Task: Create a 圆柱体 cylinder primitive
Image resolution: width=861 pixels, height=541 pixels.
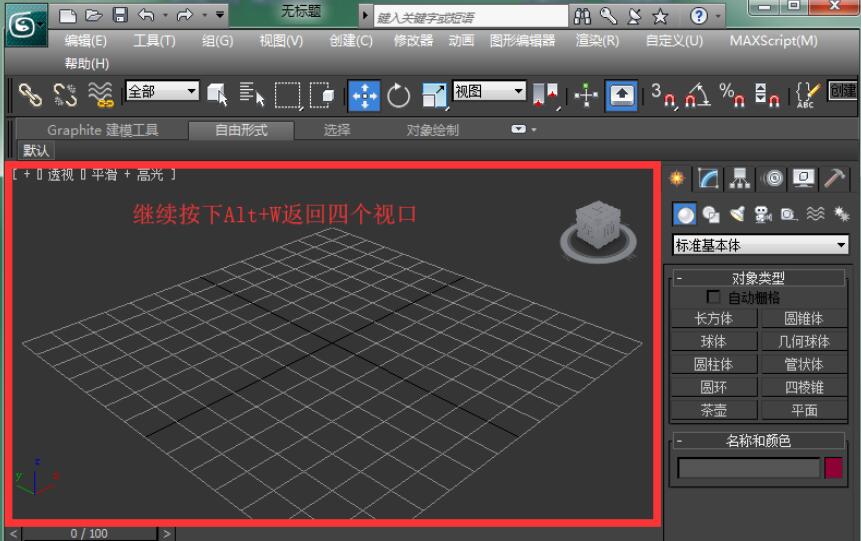Action: tap(714, 364)
